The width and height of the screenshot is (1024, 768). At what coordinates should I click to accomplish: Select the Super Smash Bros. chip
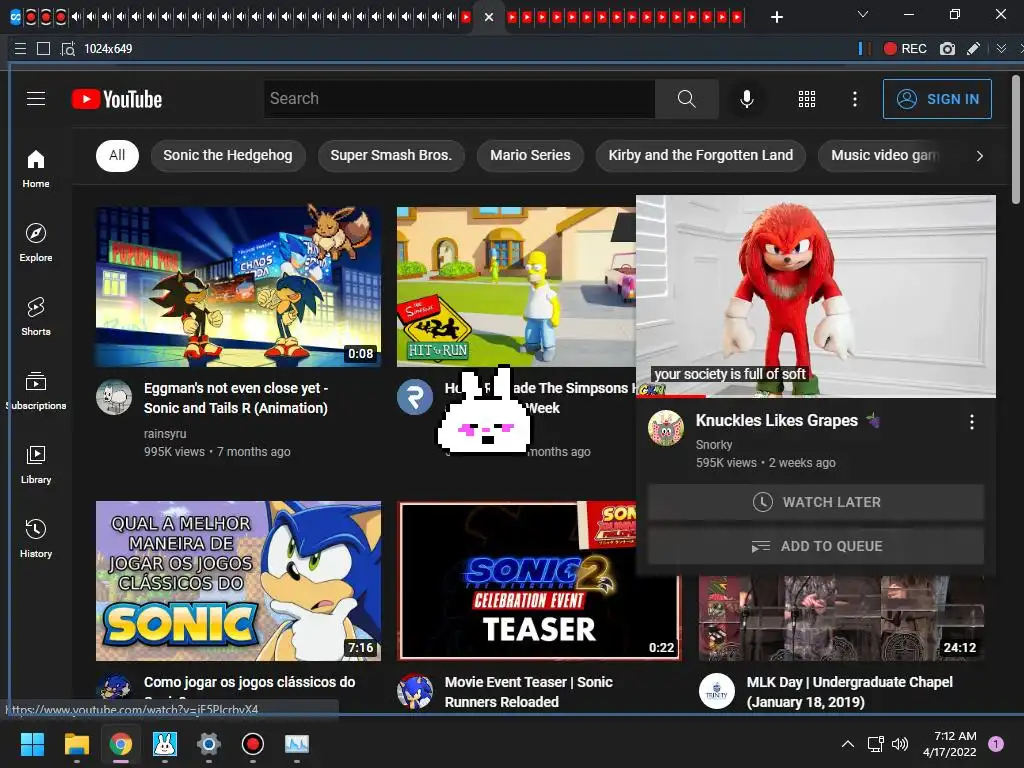[x=391, y=155]
